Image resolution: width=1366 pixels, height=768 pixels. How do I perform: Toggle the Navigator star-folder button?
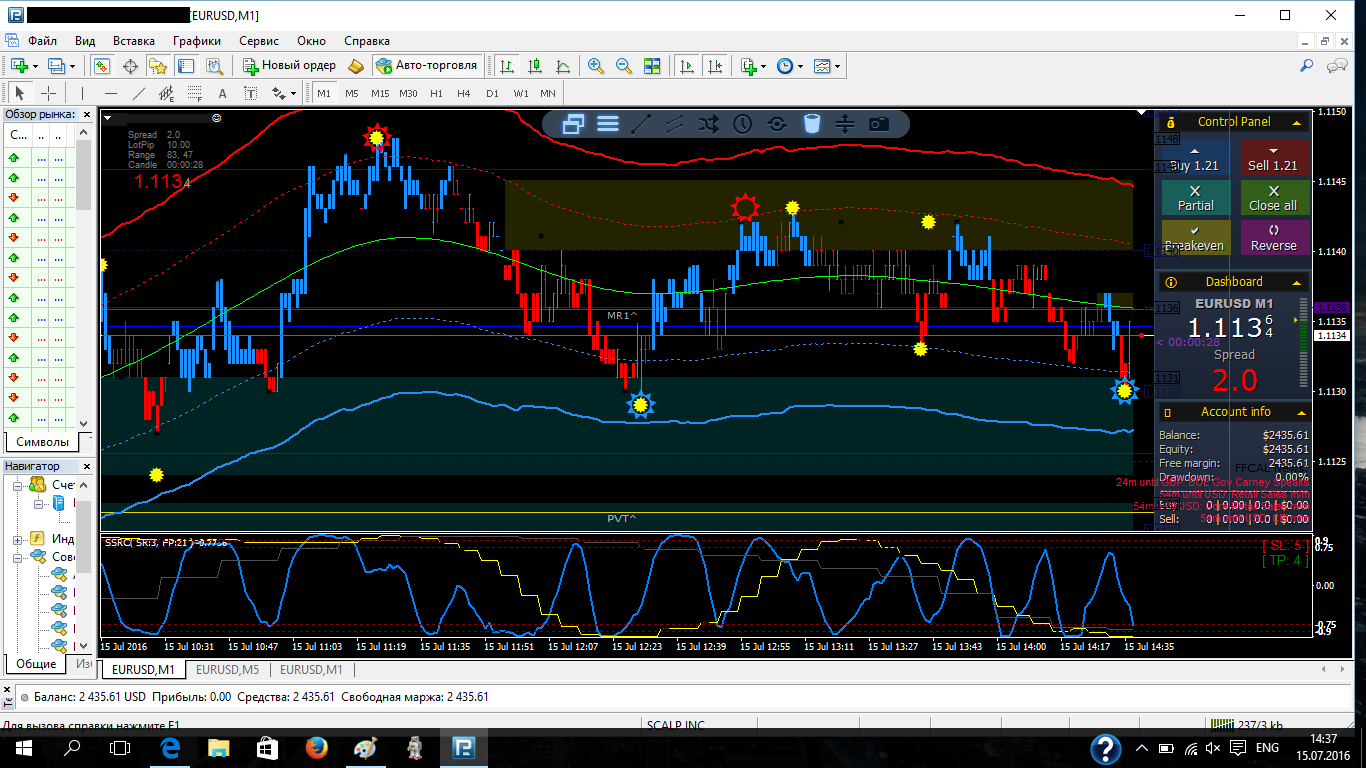158,66
